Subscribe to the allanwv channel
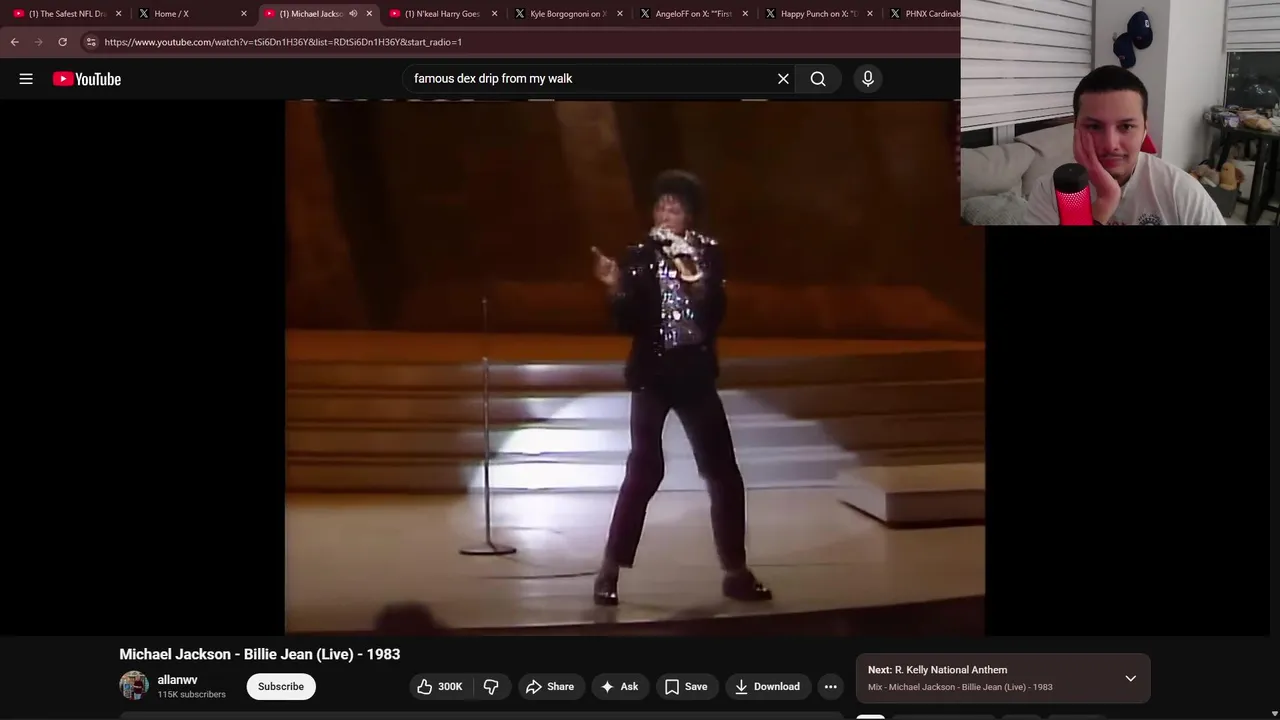The image size is (1280, 720). pos(281,686)
